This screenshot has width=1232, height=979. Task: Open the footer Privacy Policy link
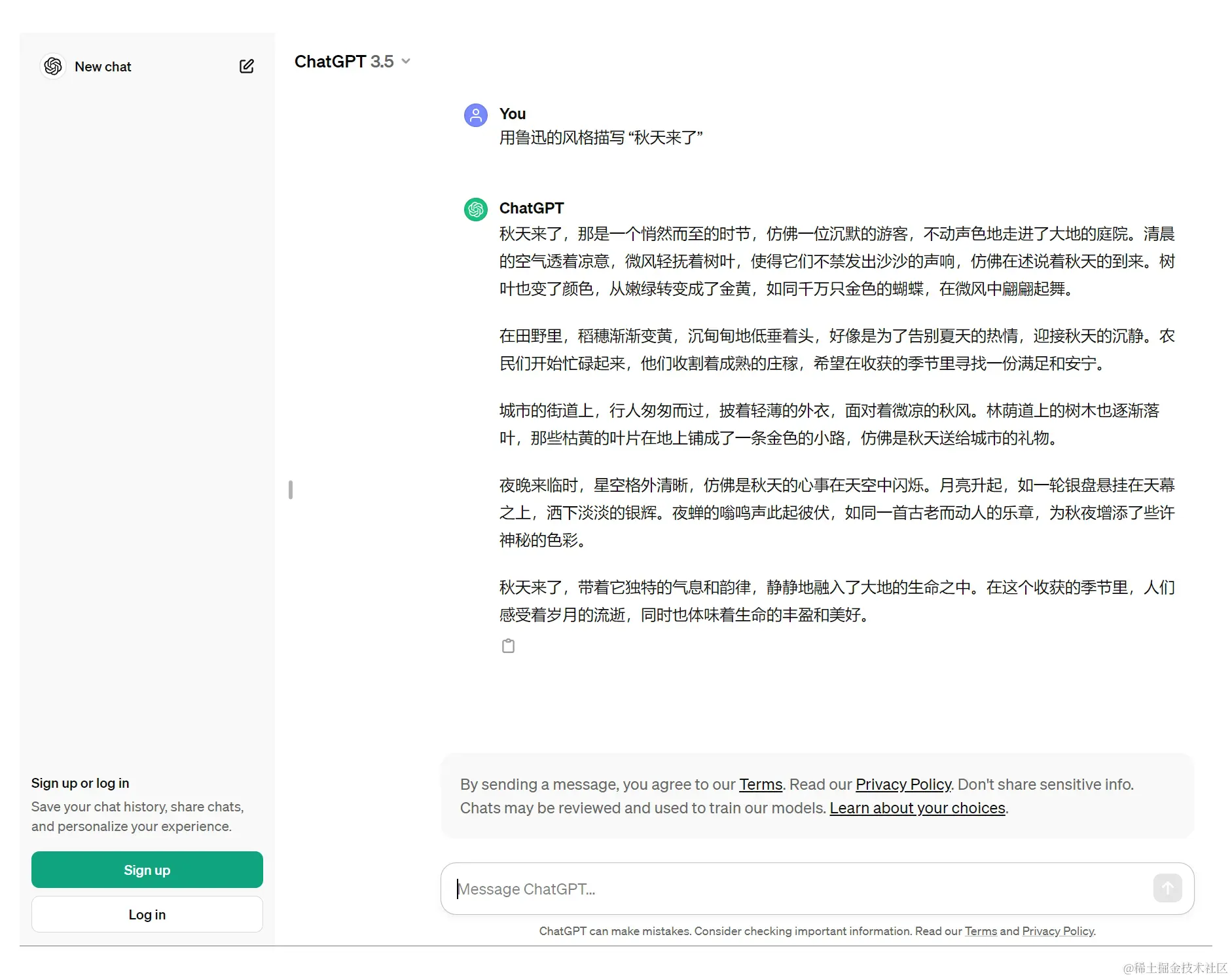coord(1058,931)
